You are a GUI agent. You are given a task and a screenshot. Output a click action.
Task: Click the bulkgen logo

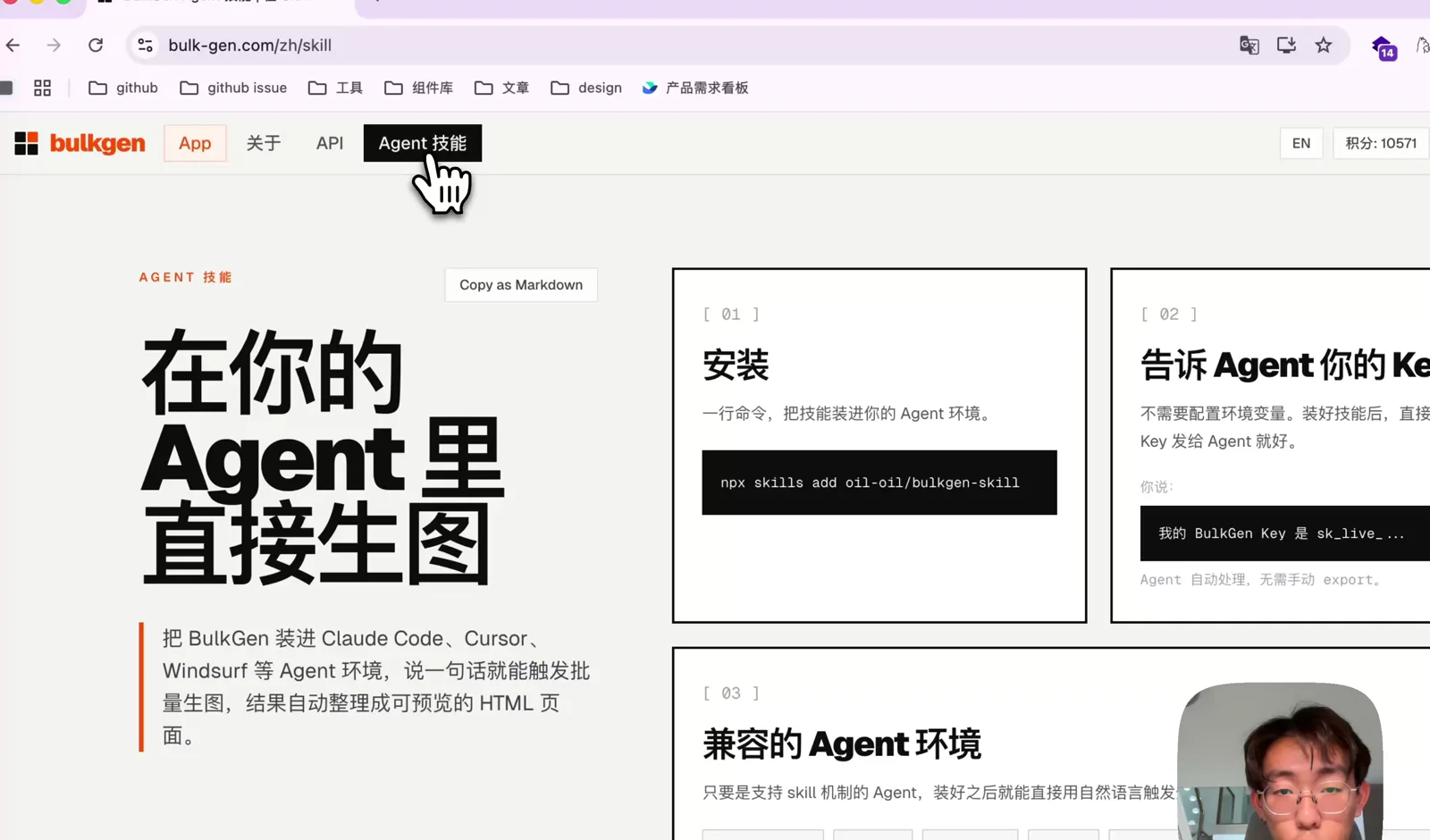[x=80, y=143]
